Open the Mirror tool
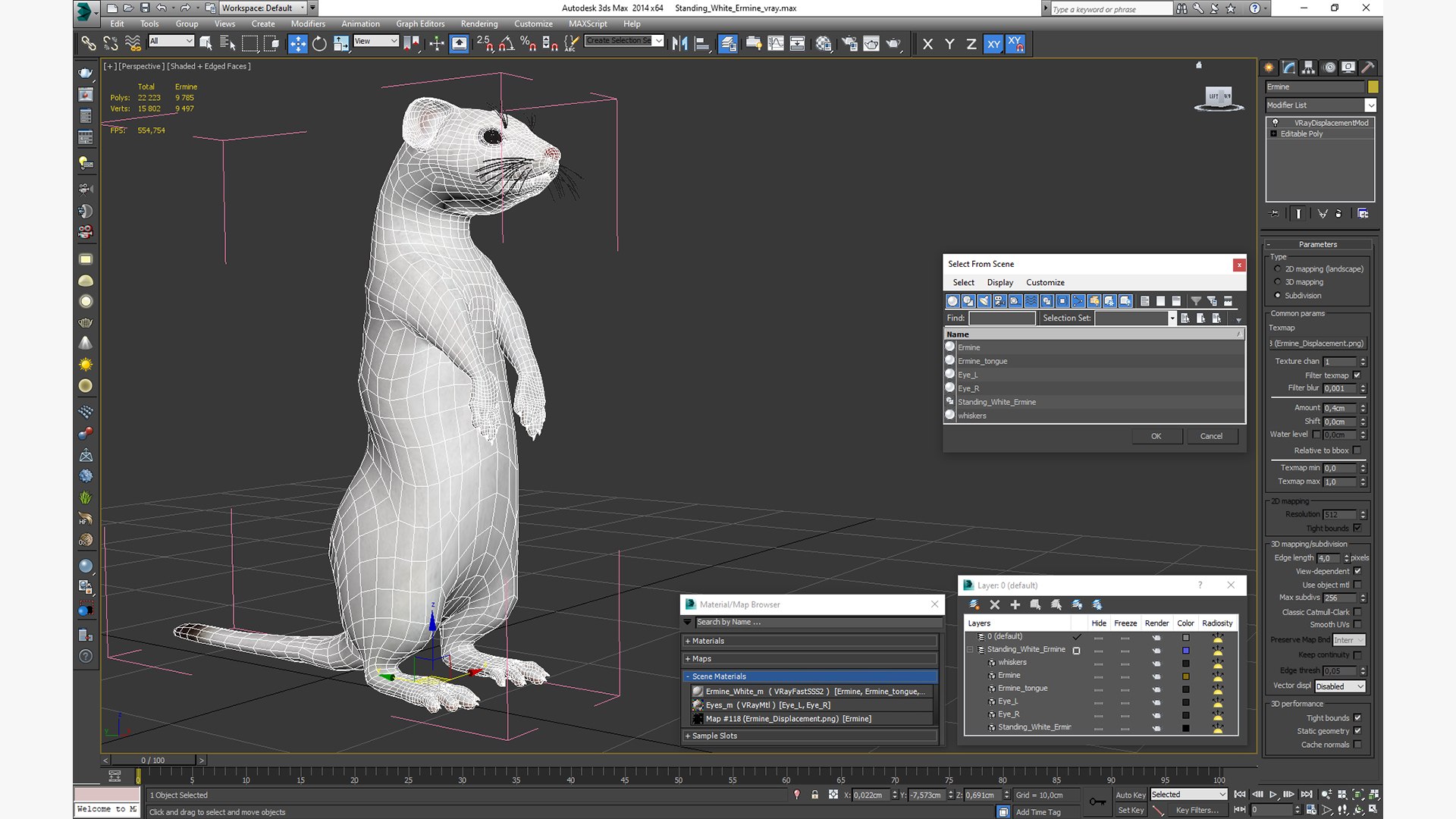Image resolution: width=1456 pixels, height=819 pixels. point(679,44)
